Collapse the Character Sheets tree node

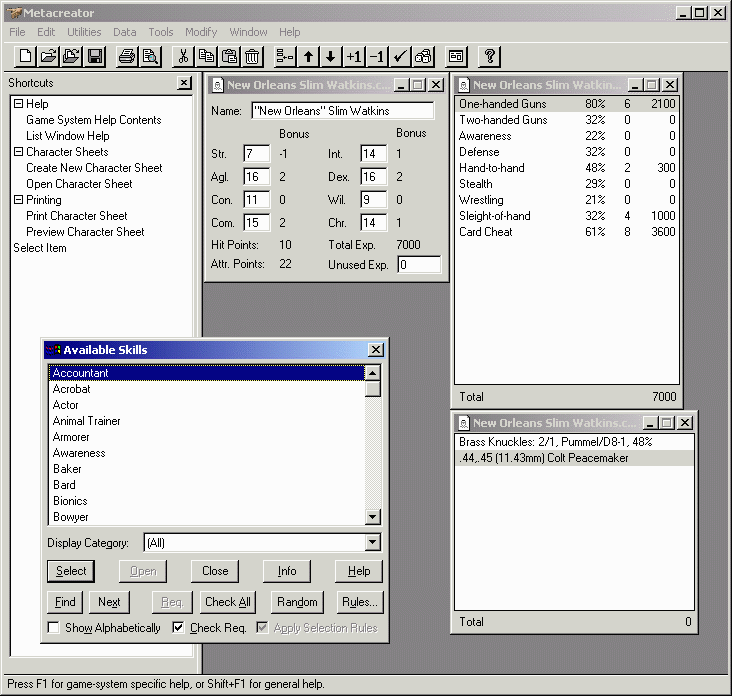point(18,152)
